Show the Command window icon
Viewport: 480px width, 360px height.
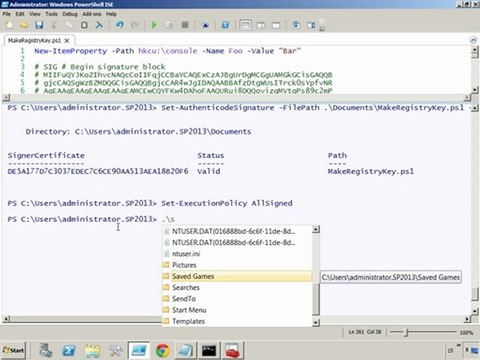296,25
